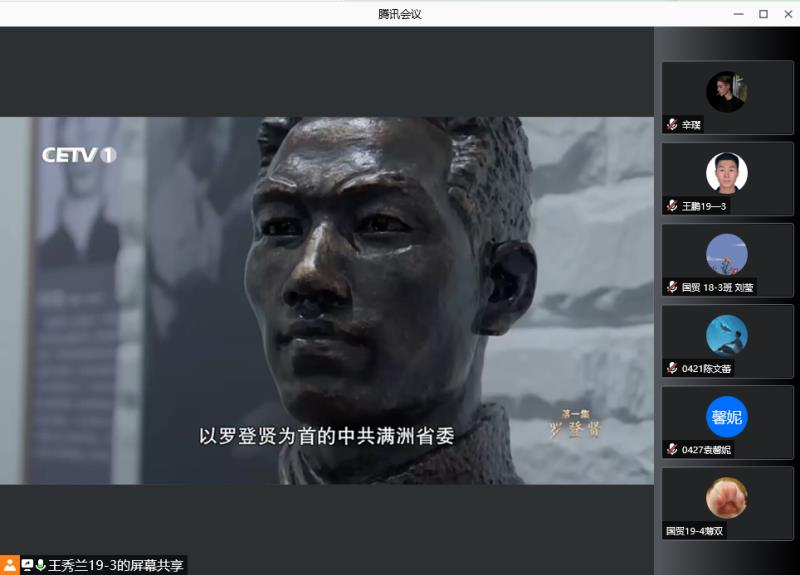The height and width of the screenshot is (575, 800).
Task: Click the name label 国贸 18-3班 刘莹
Action: click(717, 287)
